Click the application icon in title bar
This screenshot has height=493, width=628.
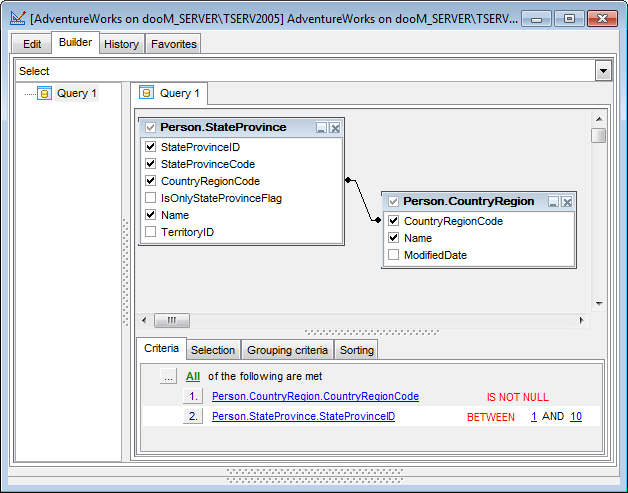[16, 18]
